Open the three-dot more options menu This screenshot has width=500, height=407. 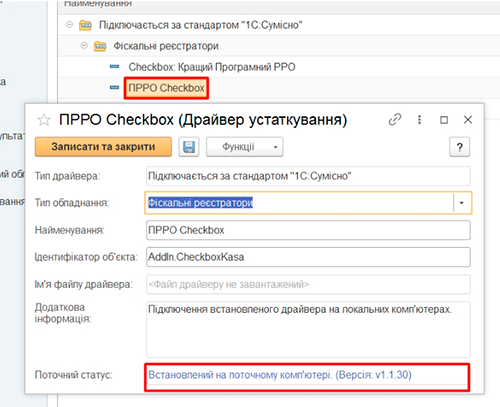(x=420, y=120)
